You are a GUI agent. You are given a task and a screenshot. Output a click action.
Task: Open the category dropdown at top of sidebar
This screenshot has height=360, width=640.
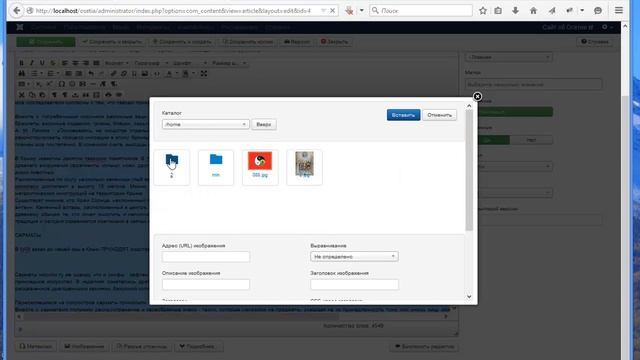[509, 57]
